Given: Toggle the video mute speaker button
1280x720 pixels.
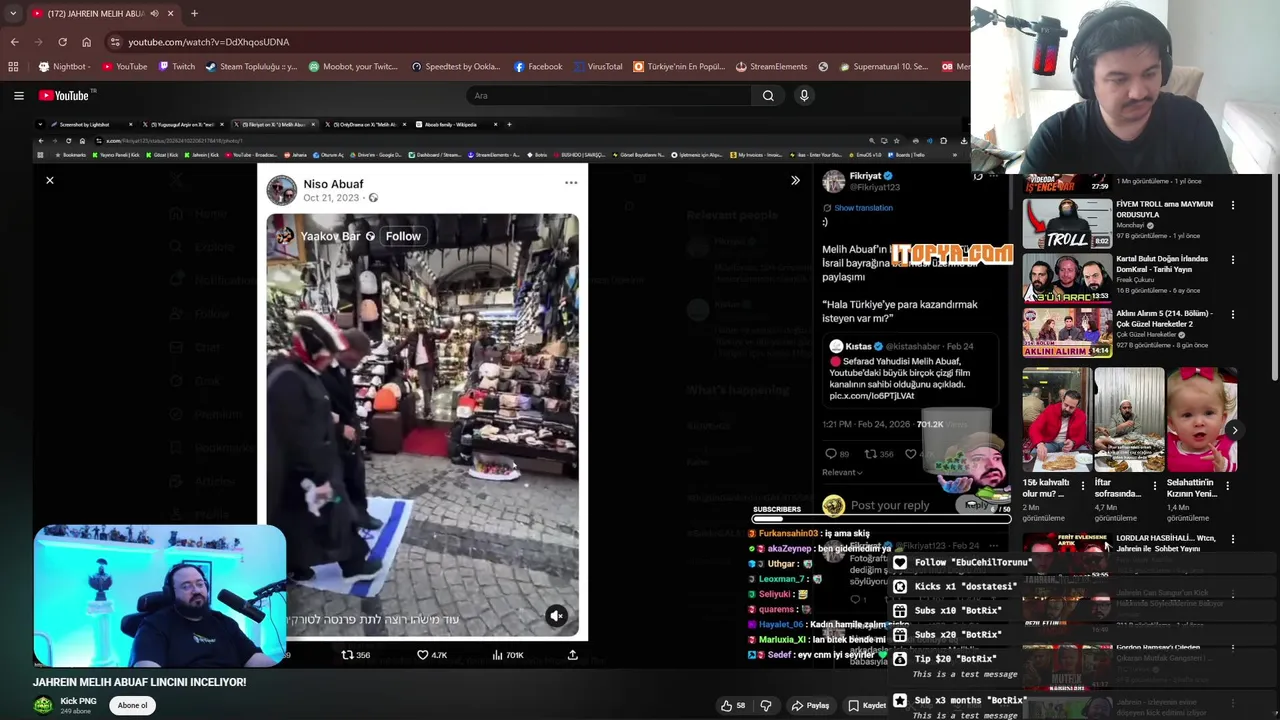Looking at the screenshot, I should pyautogui.click(x=557, y=616).
